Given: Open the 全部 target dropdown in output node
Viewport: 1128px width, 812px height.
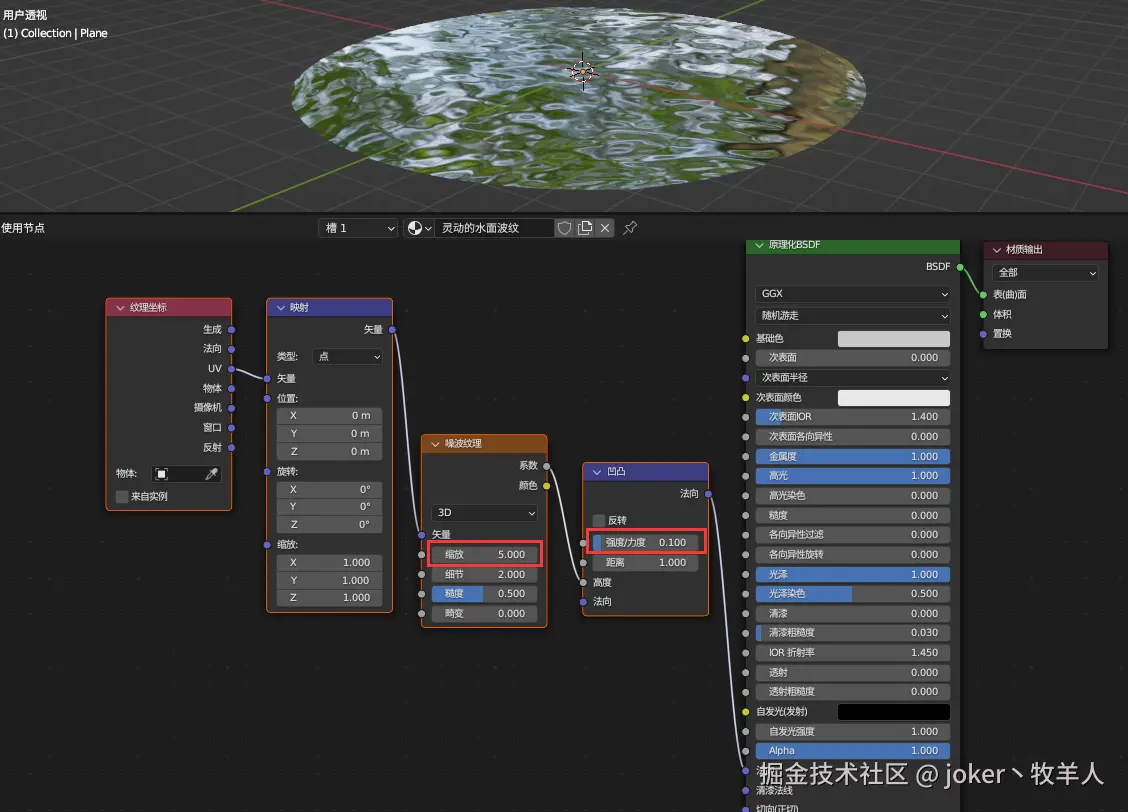Looking at the screenshot, I should coord(1045,273).
